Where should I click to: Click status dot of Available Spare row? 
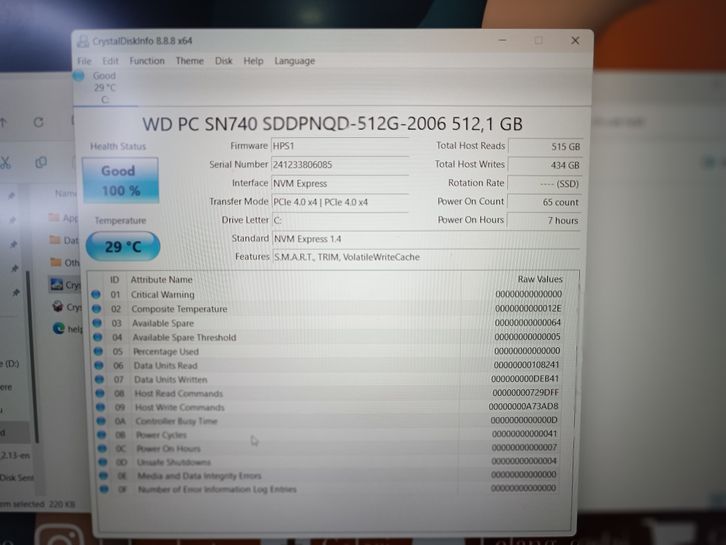click(97, 323)
